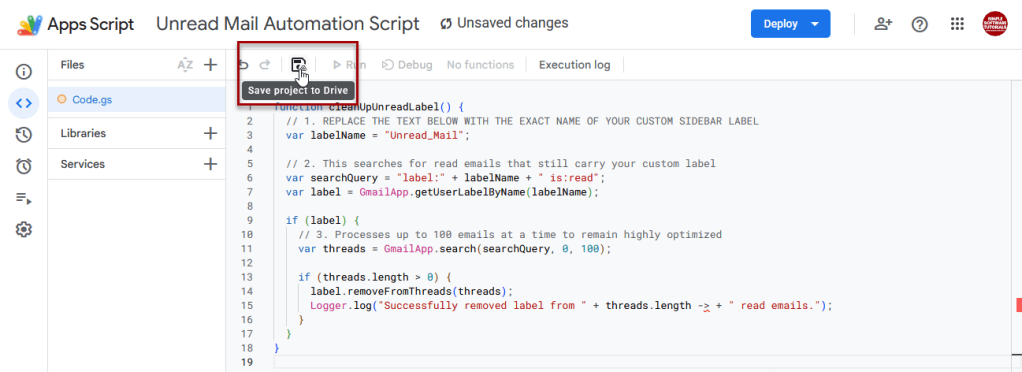Add a library with the plus icon

[210, 134]
